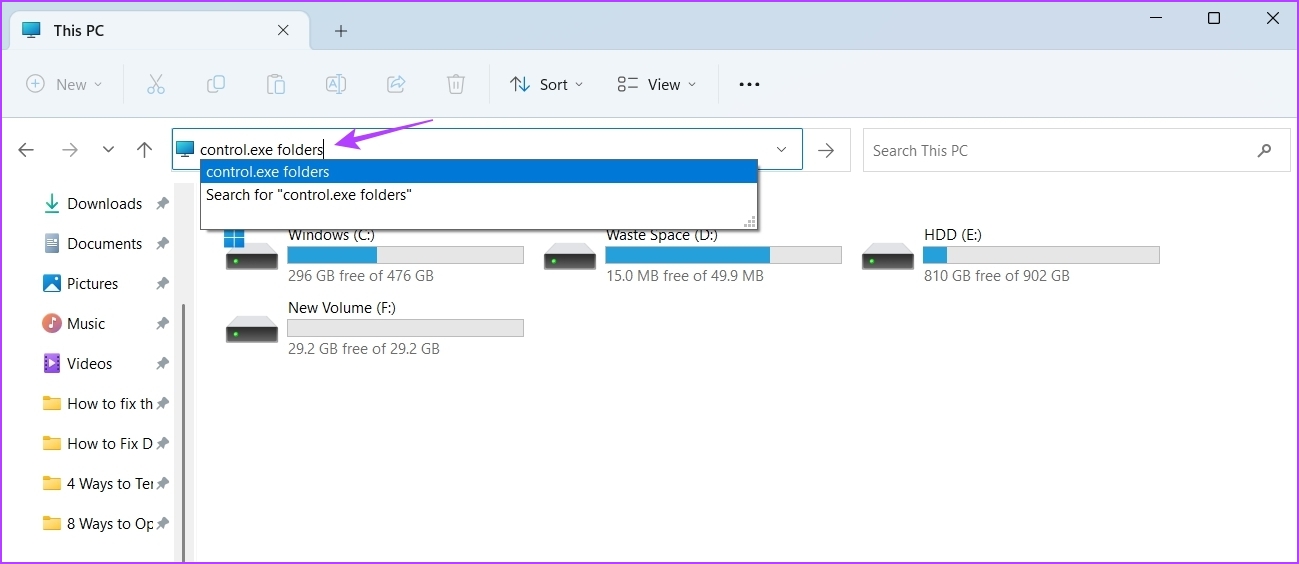Click '296 GB free of 476 GB' text
Image resolution: width=1299 pixels, height=564 pixels.
(x=361, y=276)
